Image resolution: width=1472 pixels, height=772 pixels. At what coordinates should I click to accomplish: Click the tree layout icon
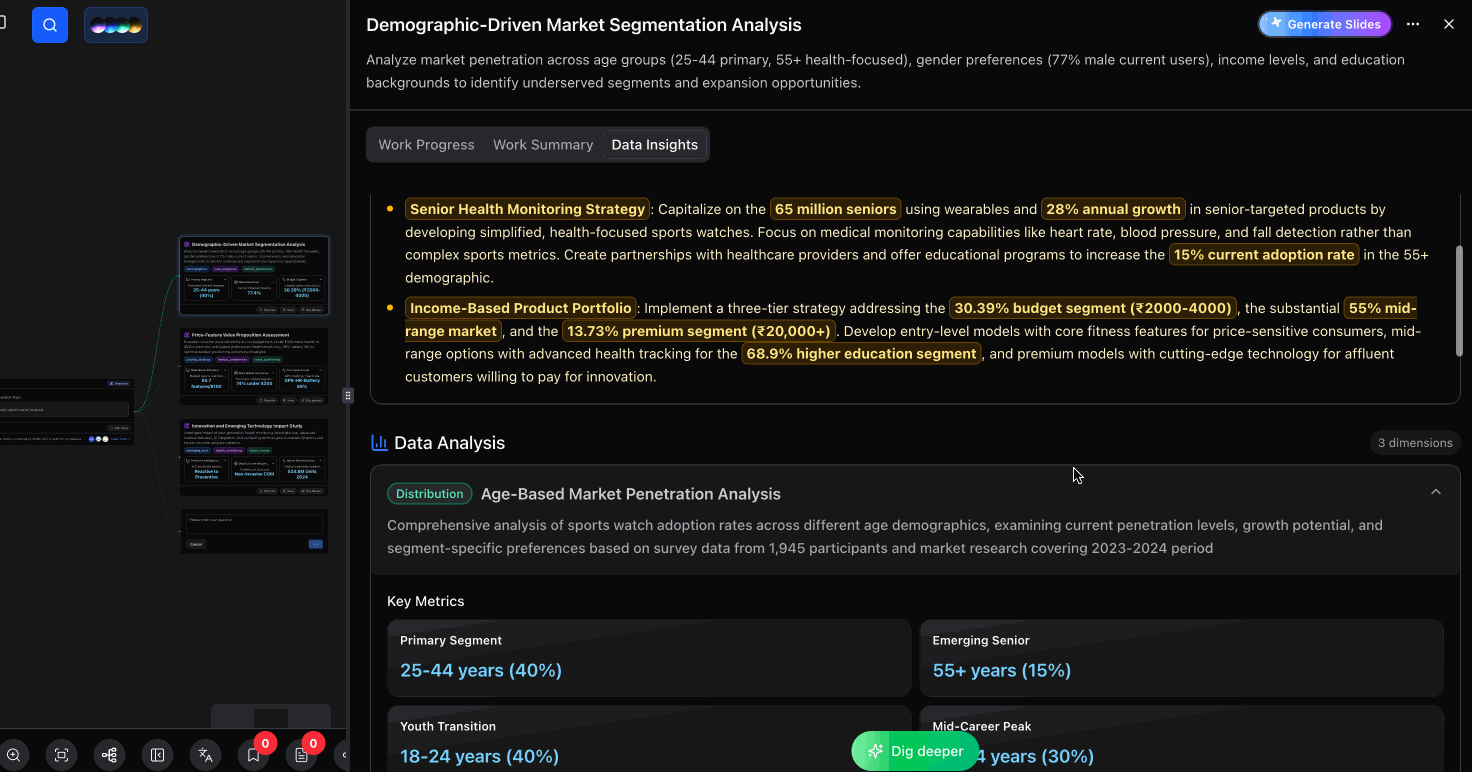(x=109, y=755)
